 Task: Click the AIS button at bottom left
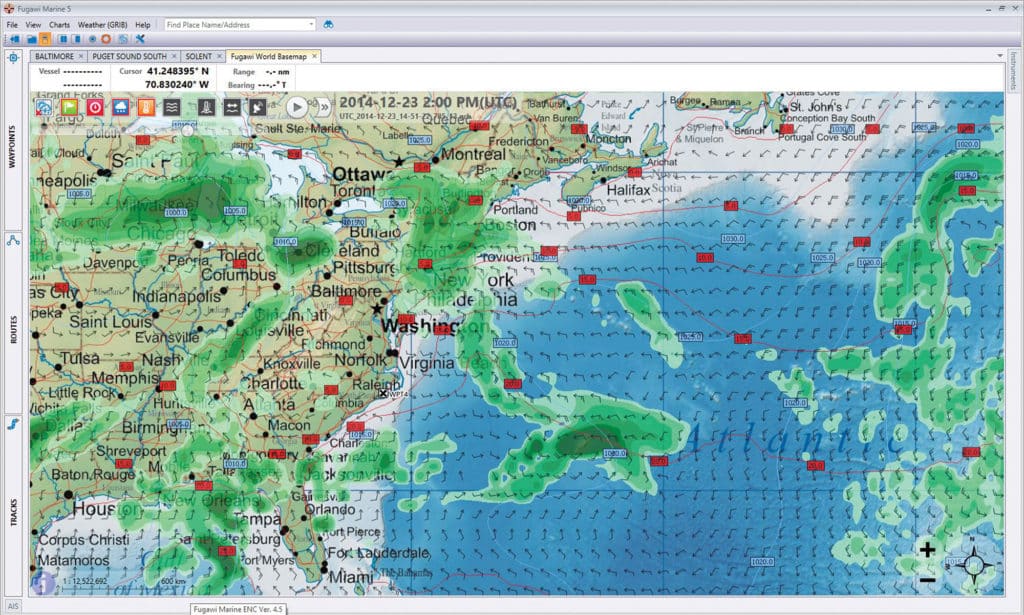coord(13,606)
